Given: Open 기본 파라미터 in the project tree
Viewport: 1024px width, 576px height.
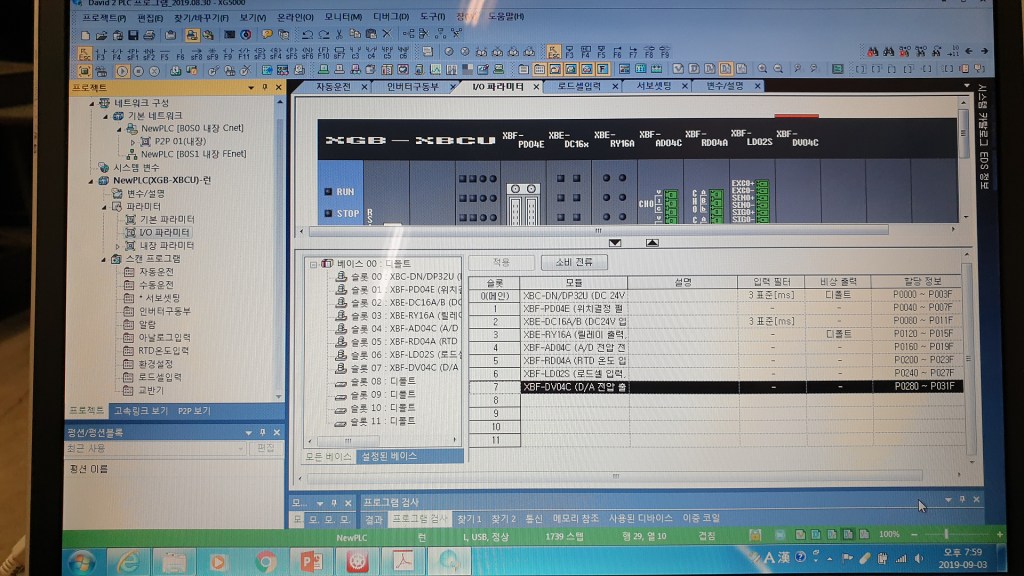Looking at the screenshot, I should point(166,219).
